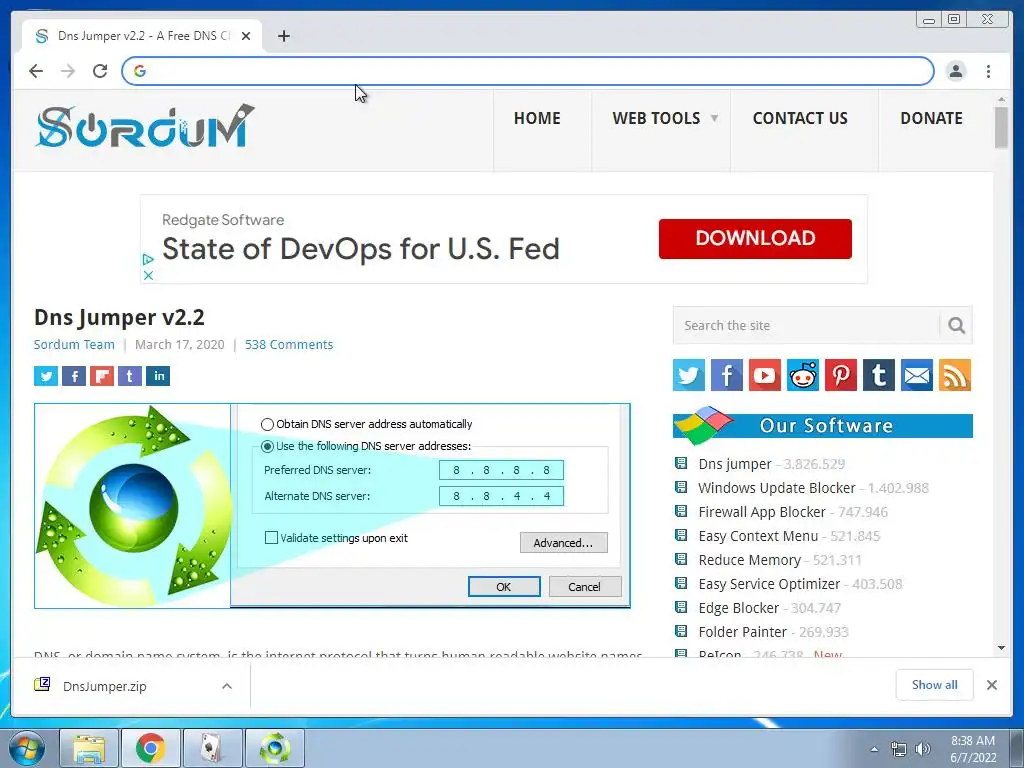This screenshot has width=1024, height=768.
Task: Open the Chrome profile avatar icon
Action: pyautogui.click(x=956, y=71)
